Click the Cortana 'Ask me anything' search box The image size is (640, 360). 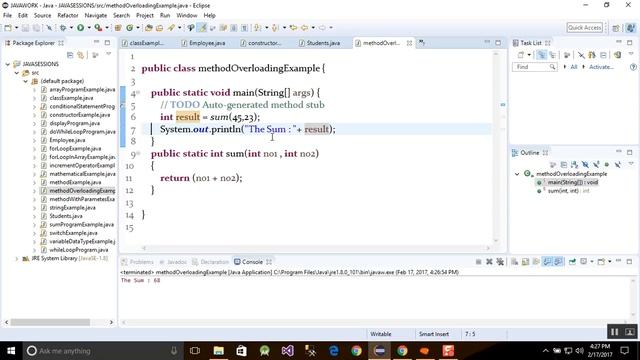tap(102, 351)
